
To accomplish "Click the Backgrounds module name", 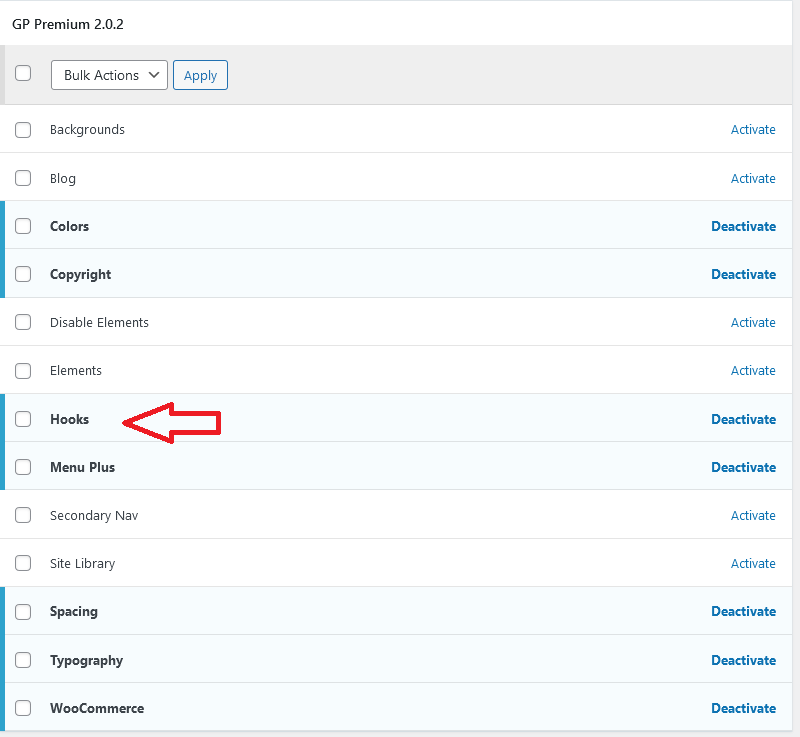I will 87,130.
